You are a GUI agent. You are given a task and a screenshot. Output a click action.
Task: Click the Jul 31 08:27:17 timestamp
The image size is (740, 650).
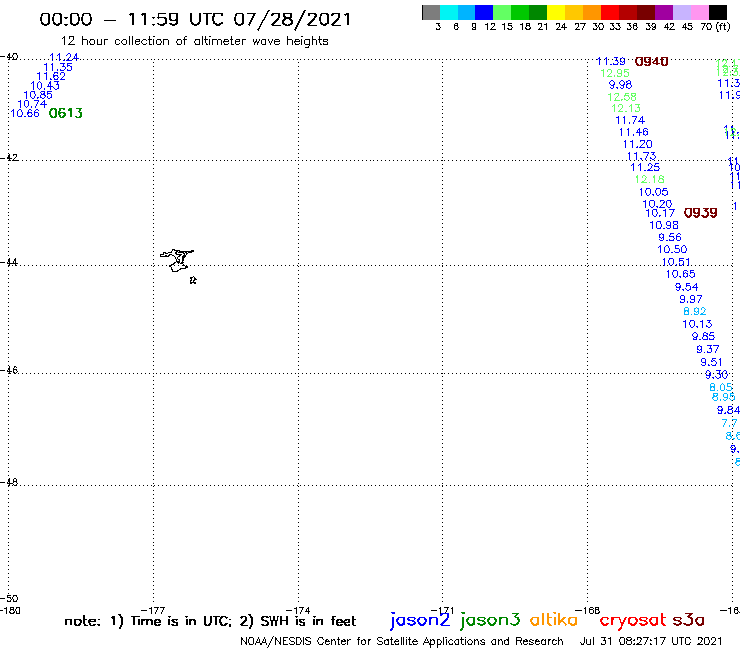point(651,642)
